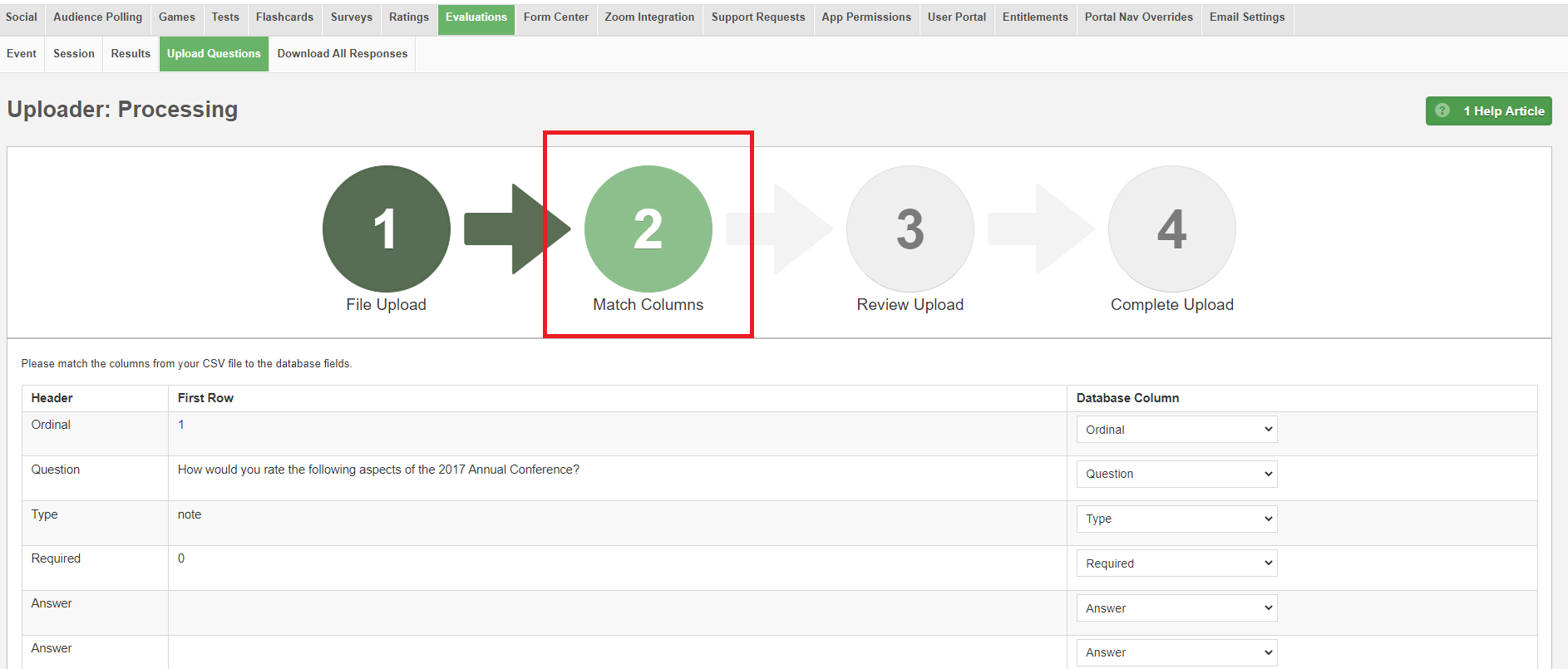Click the step 1 File Upload circle
Screen dimensions: 1568x669
tap(386, 229)
